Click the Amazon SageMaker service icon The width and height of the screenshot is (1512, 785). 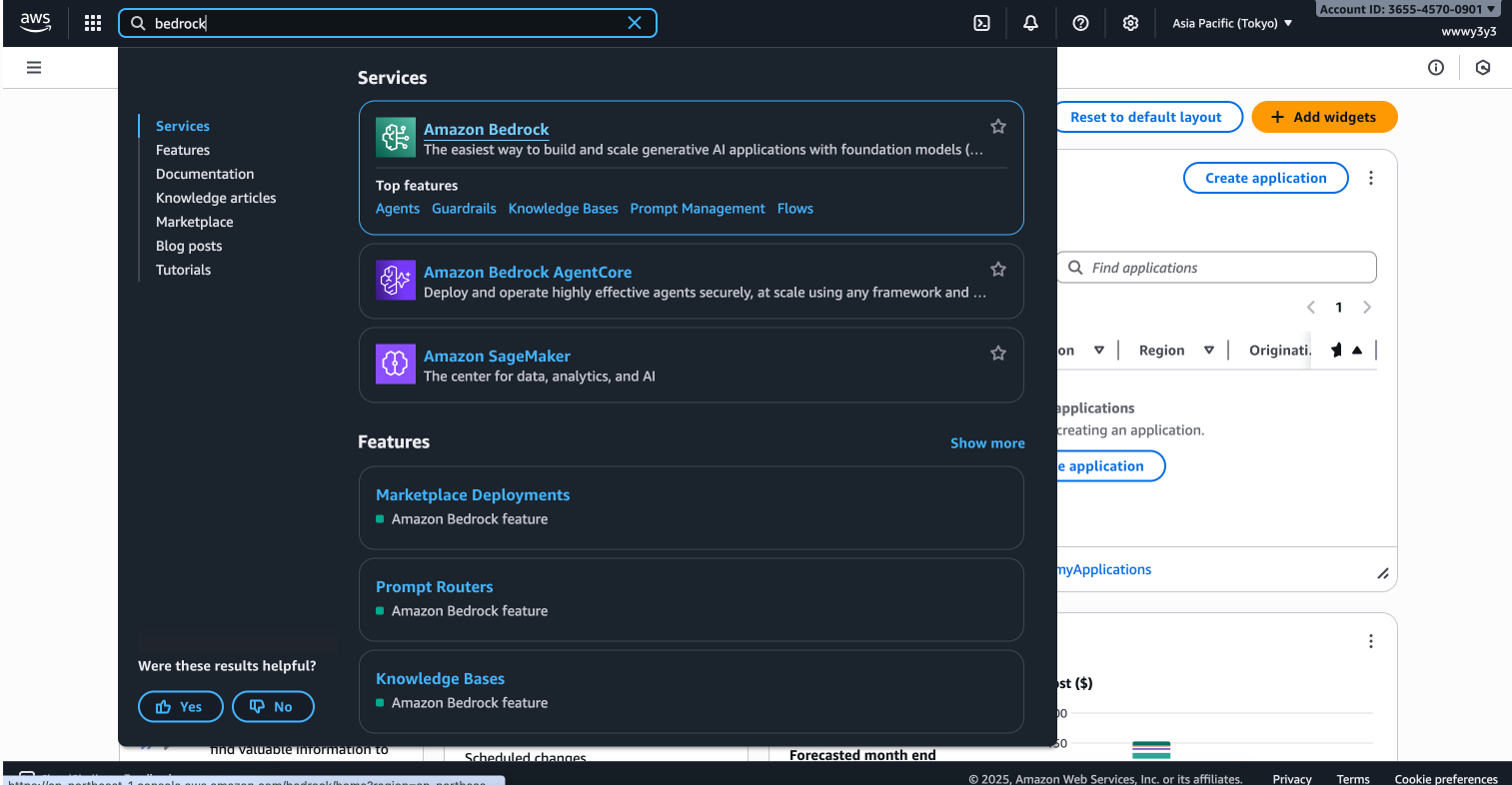396,364
